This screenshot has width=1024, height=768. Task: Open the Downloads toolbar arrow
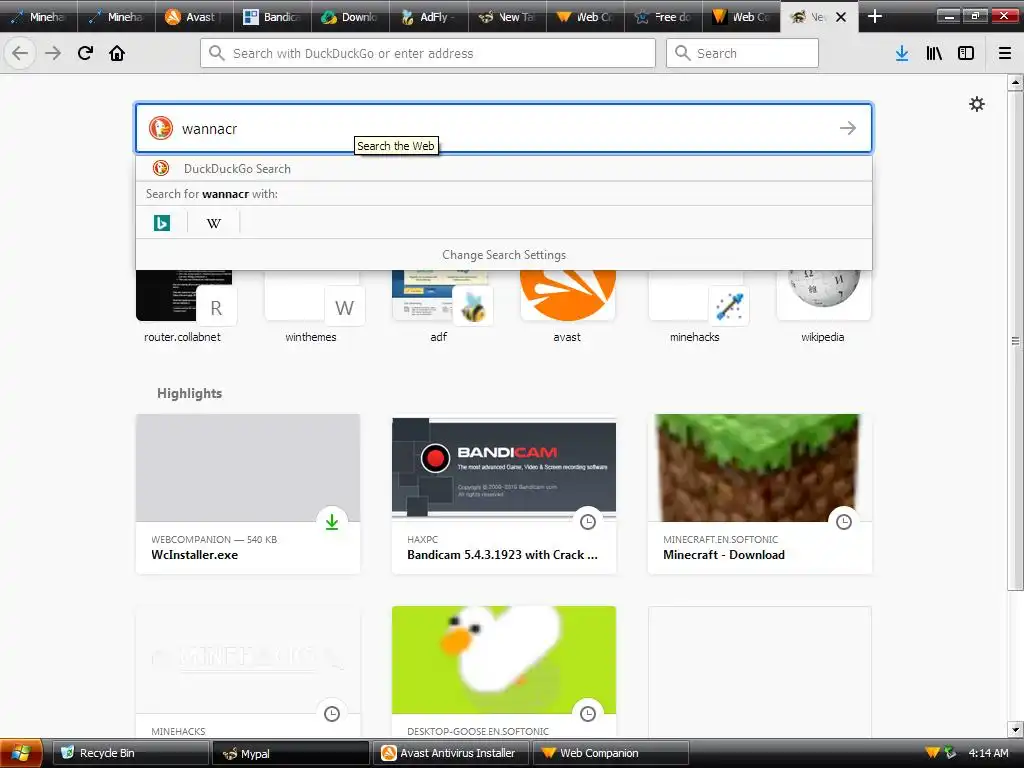902,53
